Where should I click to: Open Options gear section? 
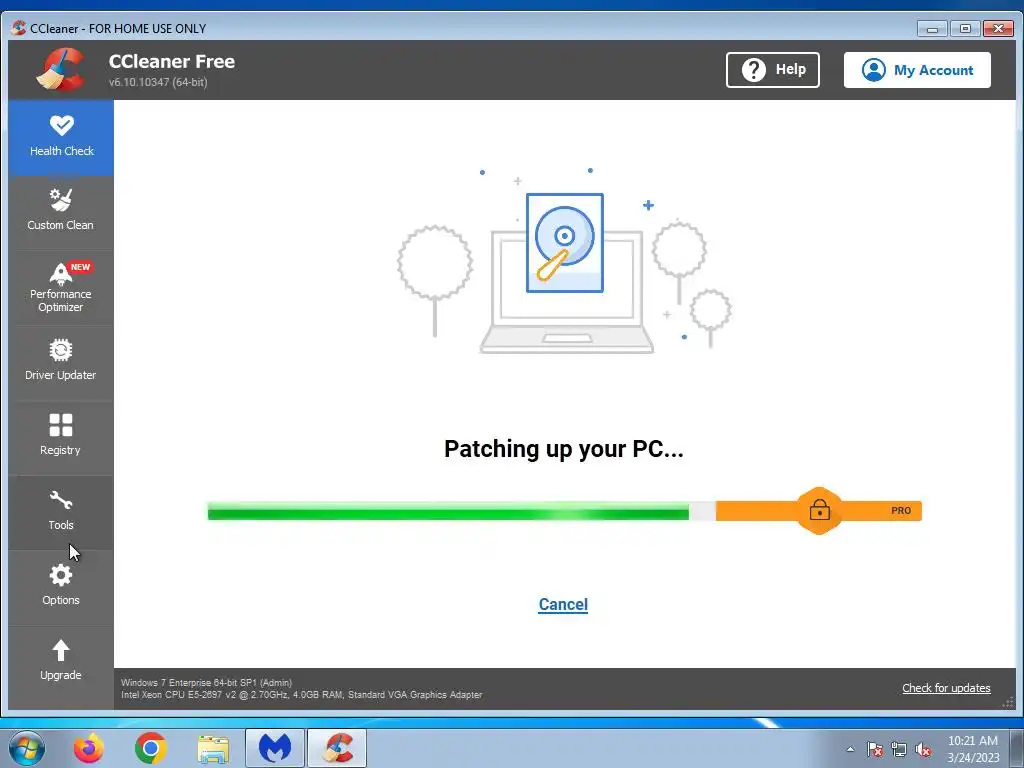coord(61,586)
